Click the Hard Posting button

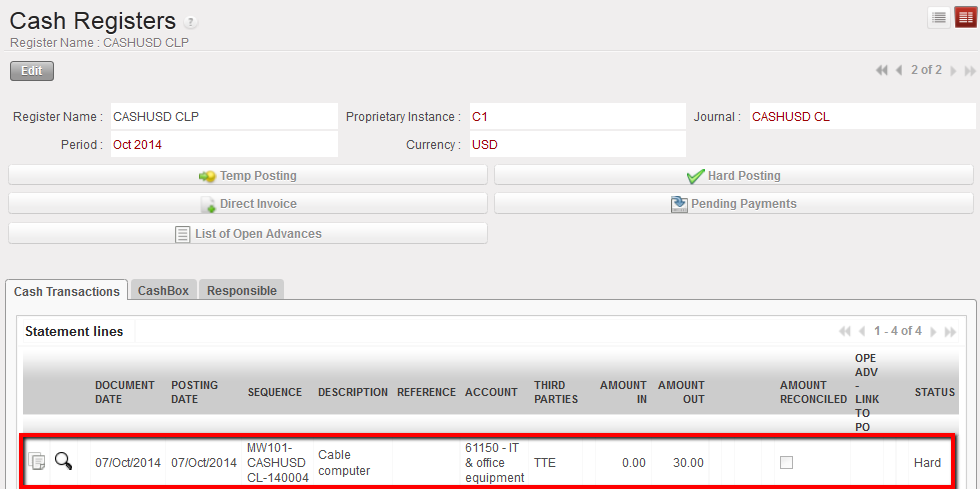point(733,176)
